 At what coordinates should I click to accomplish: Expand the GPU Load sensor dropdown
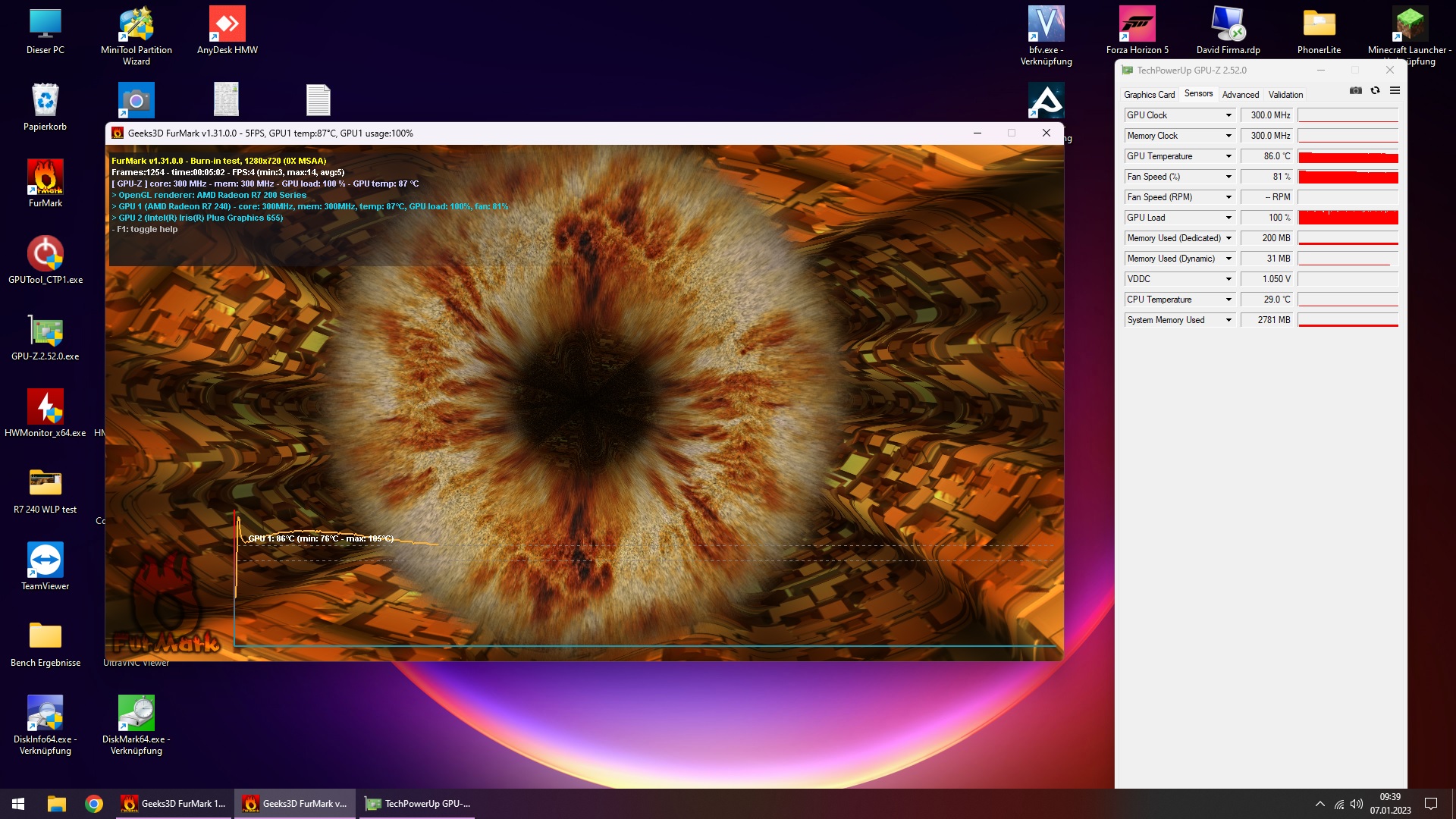pyautogui.click(x=1228, y=218)
